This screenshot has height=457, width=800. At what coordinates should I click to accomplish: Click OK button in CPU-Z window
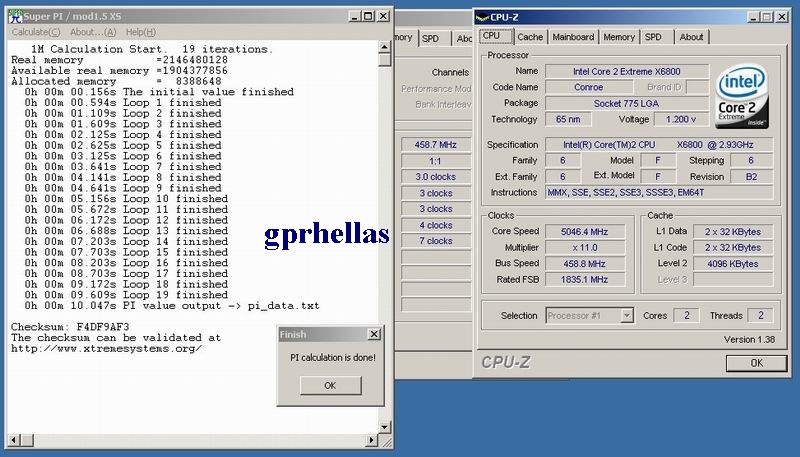pos(757,363)
